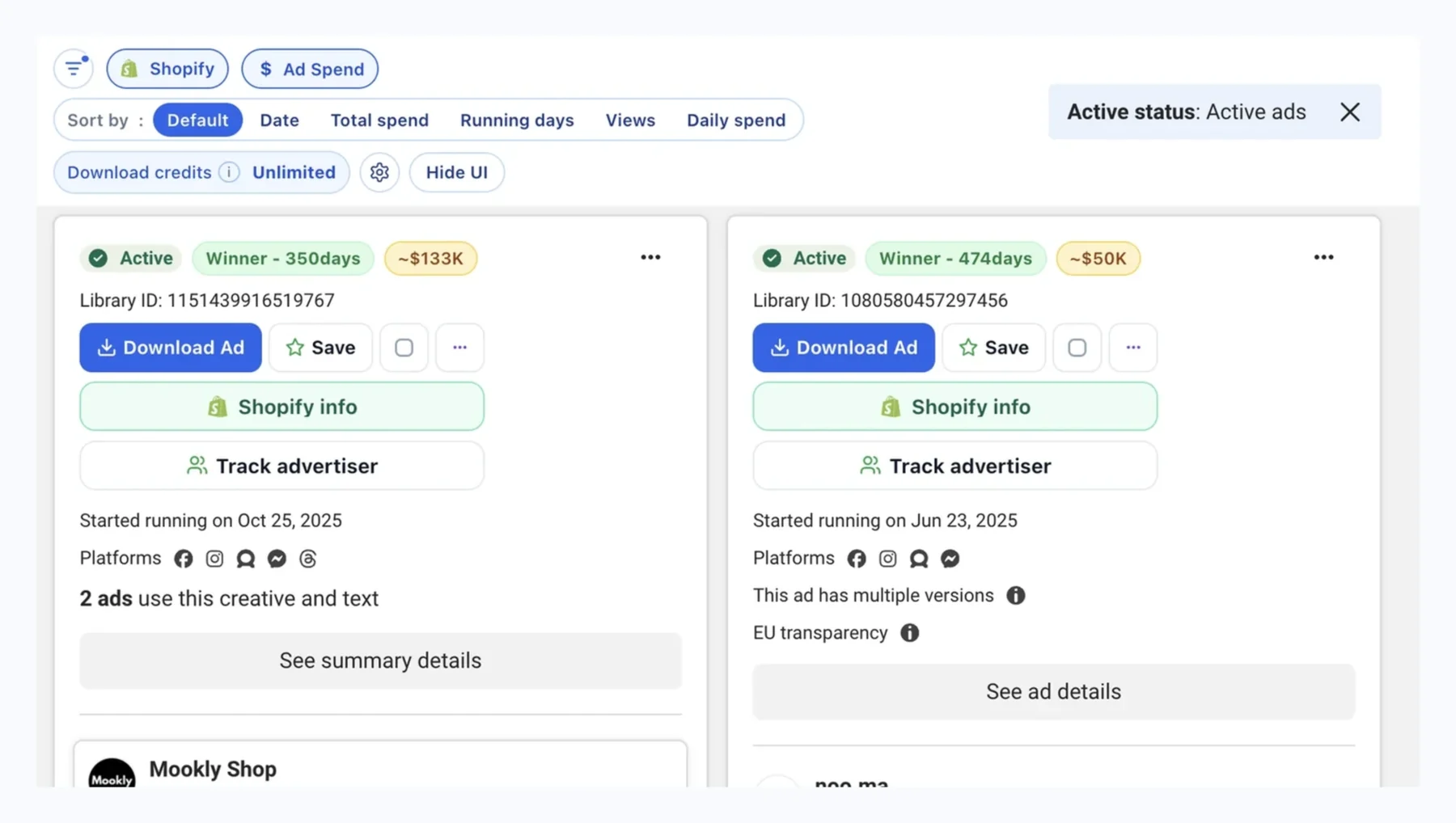Click small ellipsis button beside Save for ID 1080580457297456

[x=1132, y=348]
